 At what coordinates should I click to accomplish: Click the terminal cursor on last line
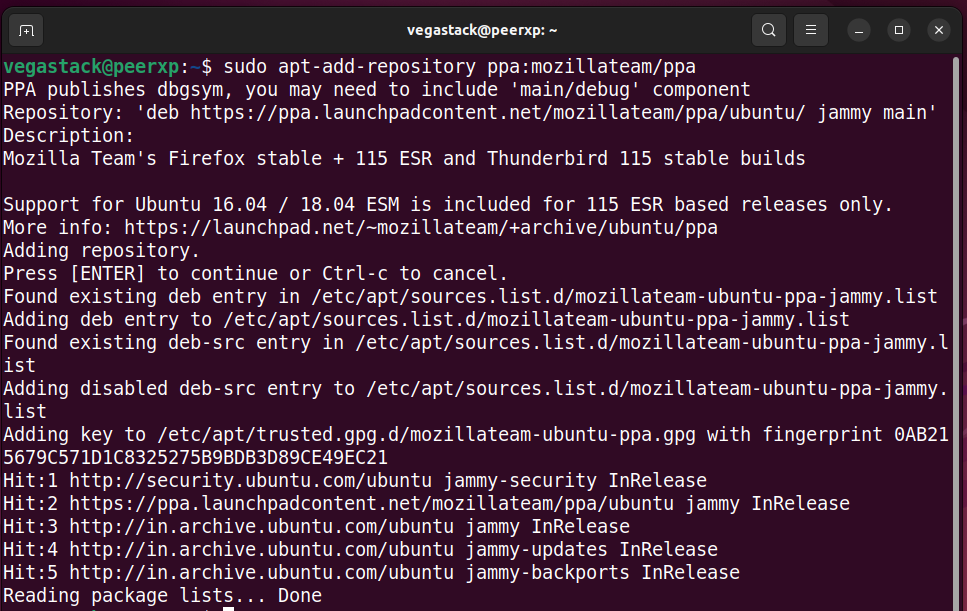228,608
